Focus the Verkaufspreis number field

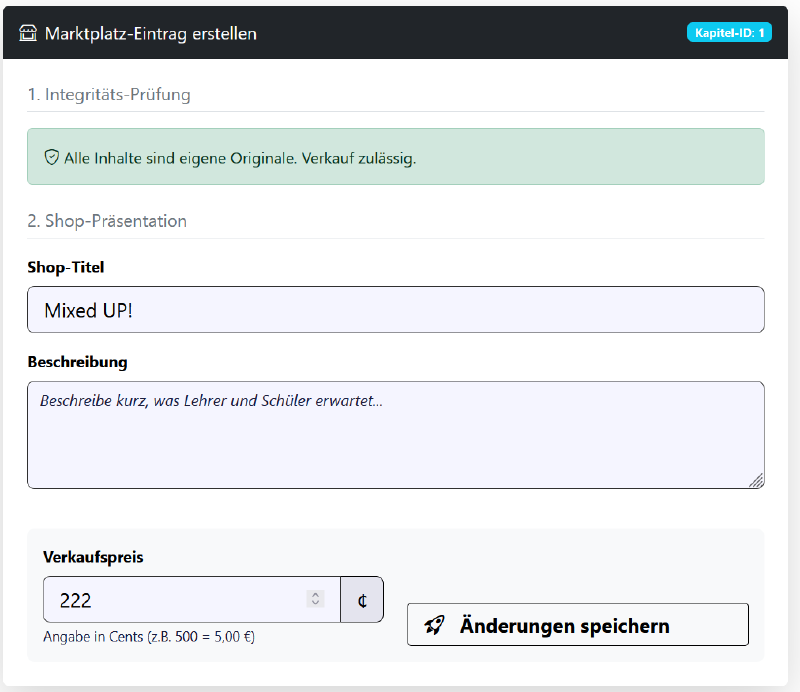(192, 600)
